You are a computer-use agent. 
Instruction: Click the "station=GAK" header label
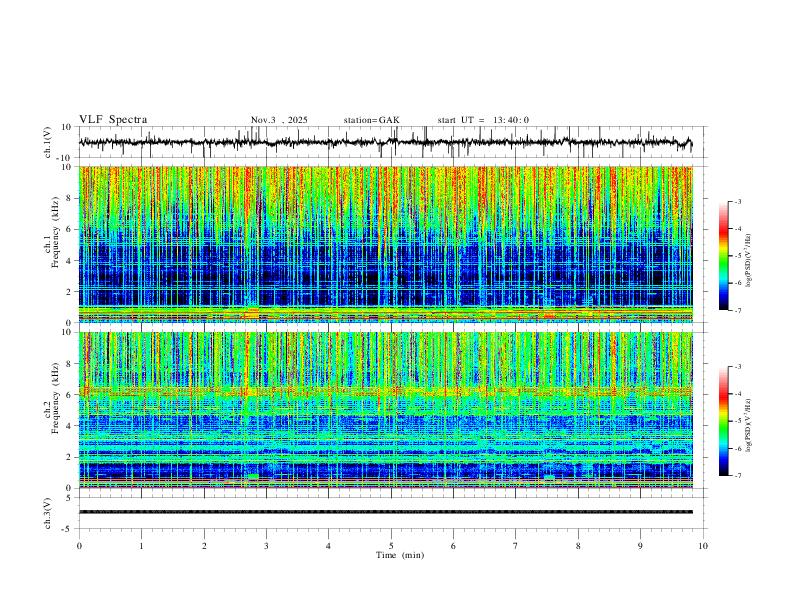372,120
